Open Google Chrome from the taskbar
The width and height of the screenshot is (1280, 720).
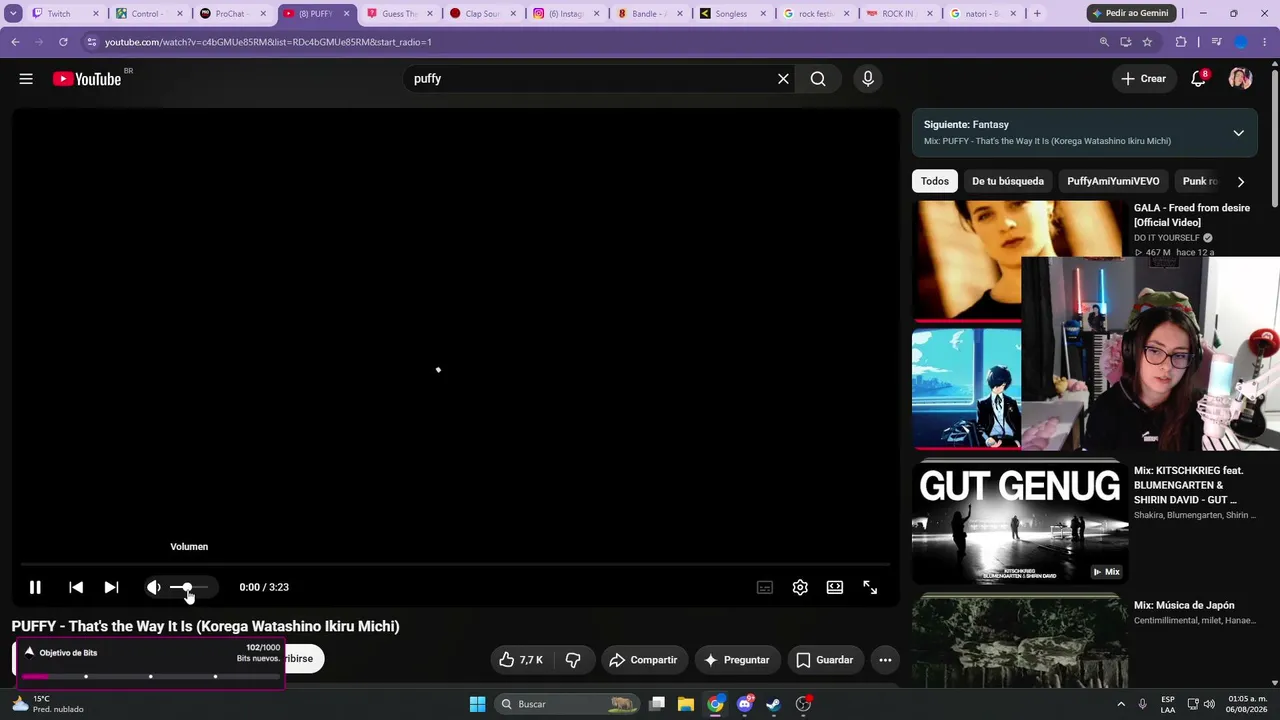[x=715, y=704]
